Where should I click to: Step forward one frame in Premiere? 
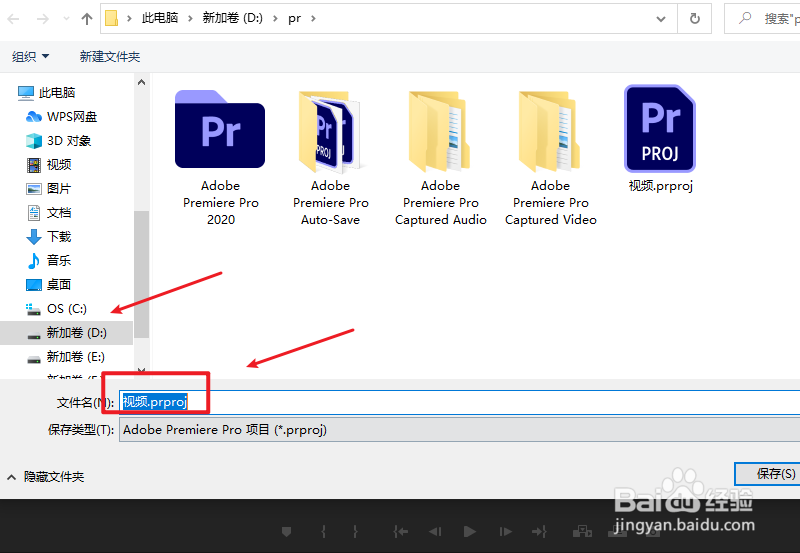(505, 532)
